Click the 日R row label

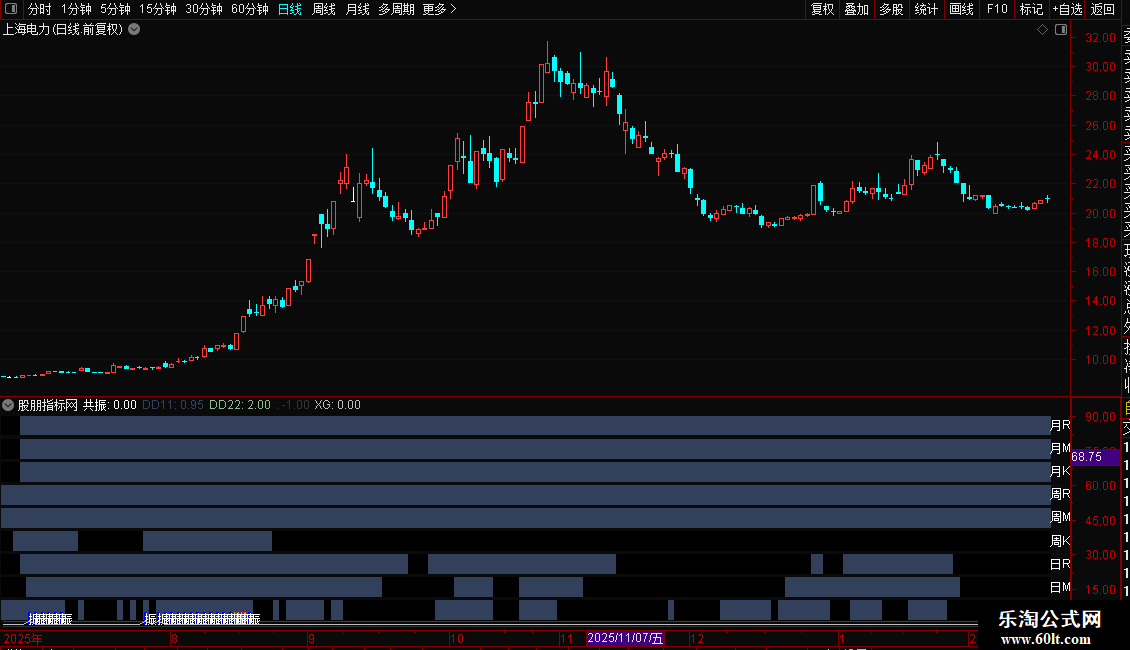[1060, 564]
